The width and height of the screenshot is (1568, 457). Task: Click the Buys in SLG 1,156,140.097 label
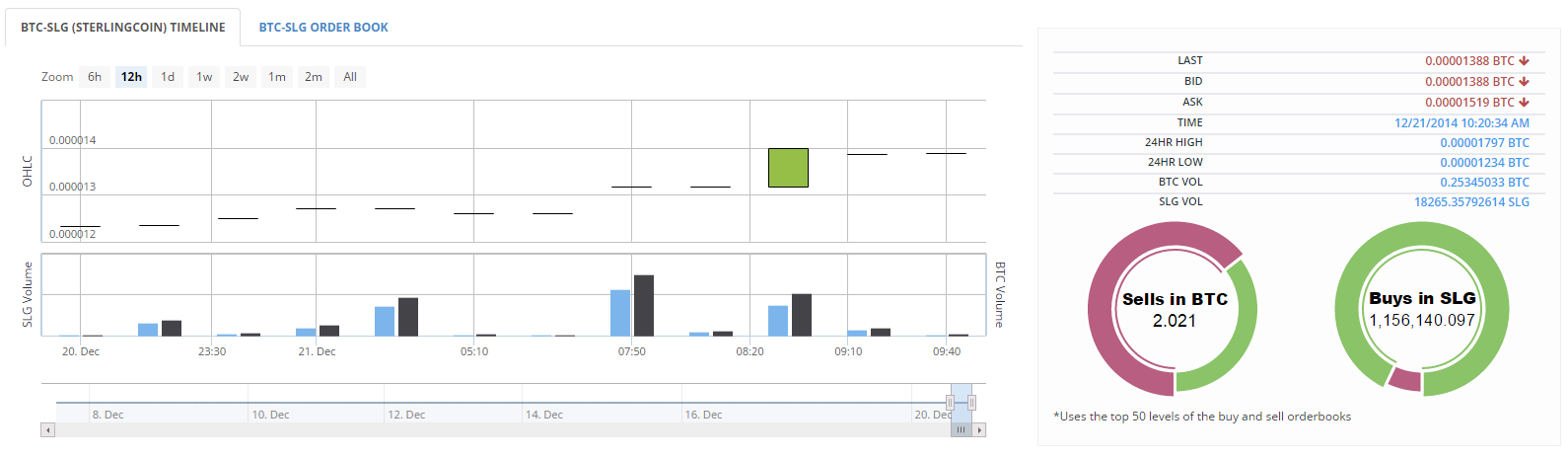[x=1422, y=309]
